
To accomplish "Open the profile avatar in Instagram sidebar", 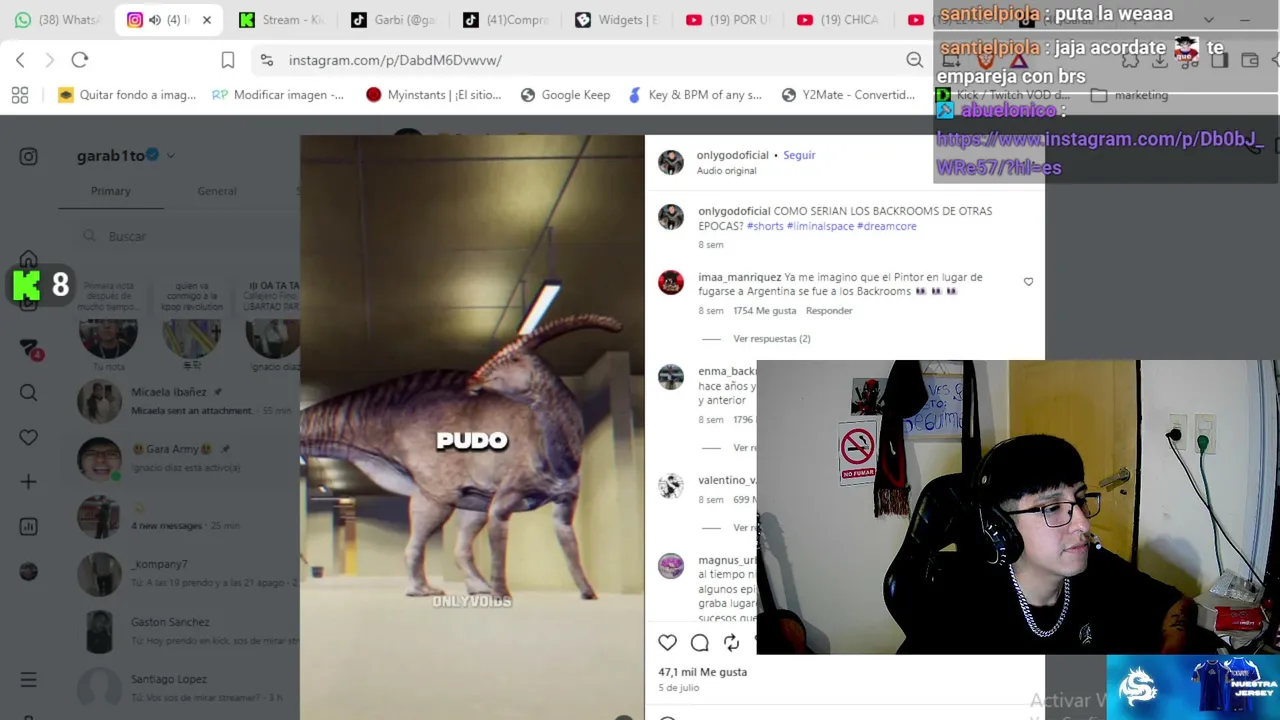I will [28, 571].
